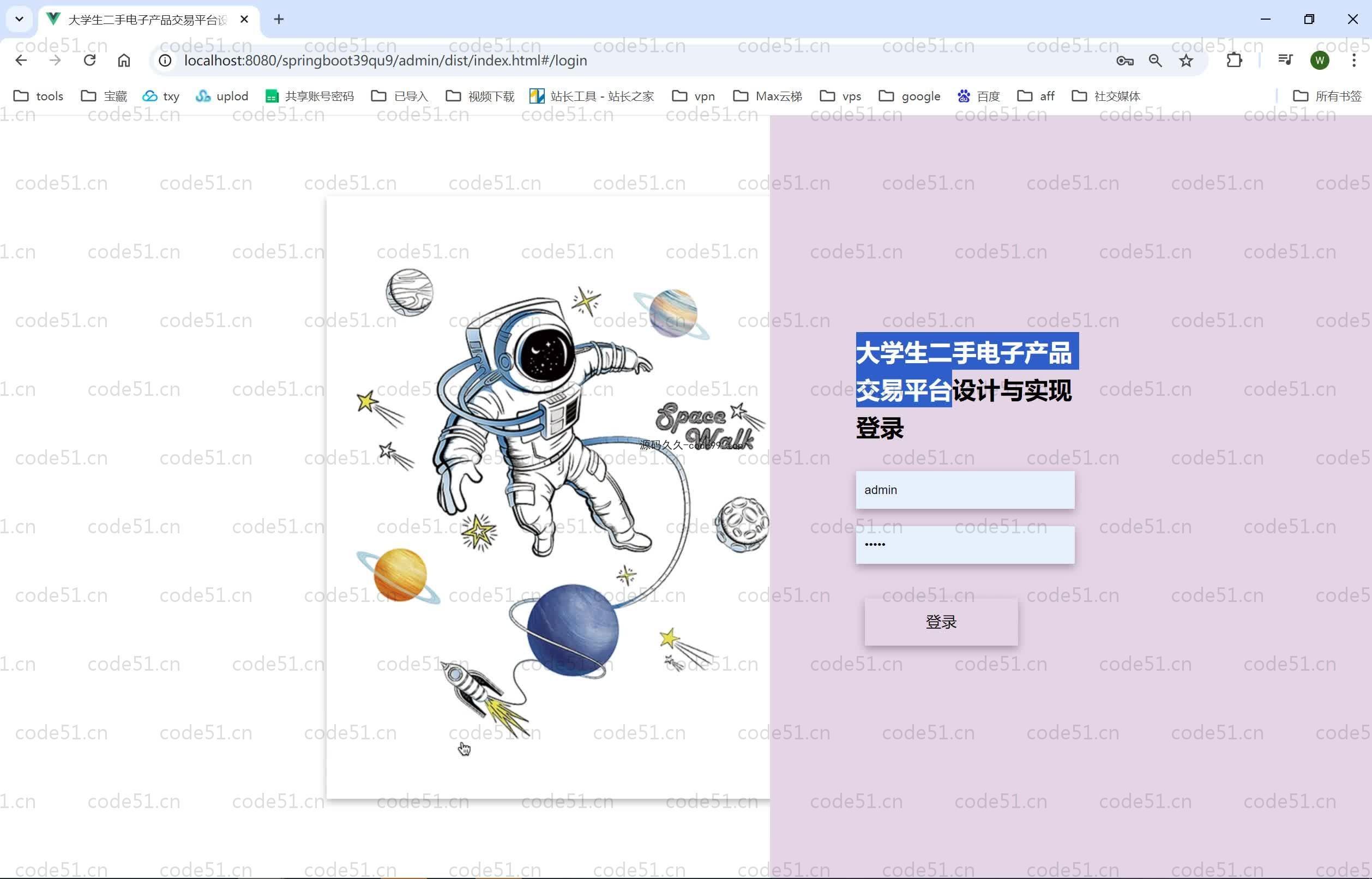Open the browser Home page
The image size is (1372, 879).
tap(124, 61)
